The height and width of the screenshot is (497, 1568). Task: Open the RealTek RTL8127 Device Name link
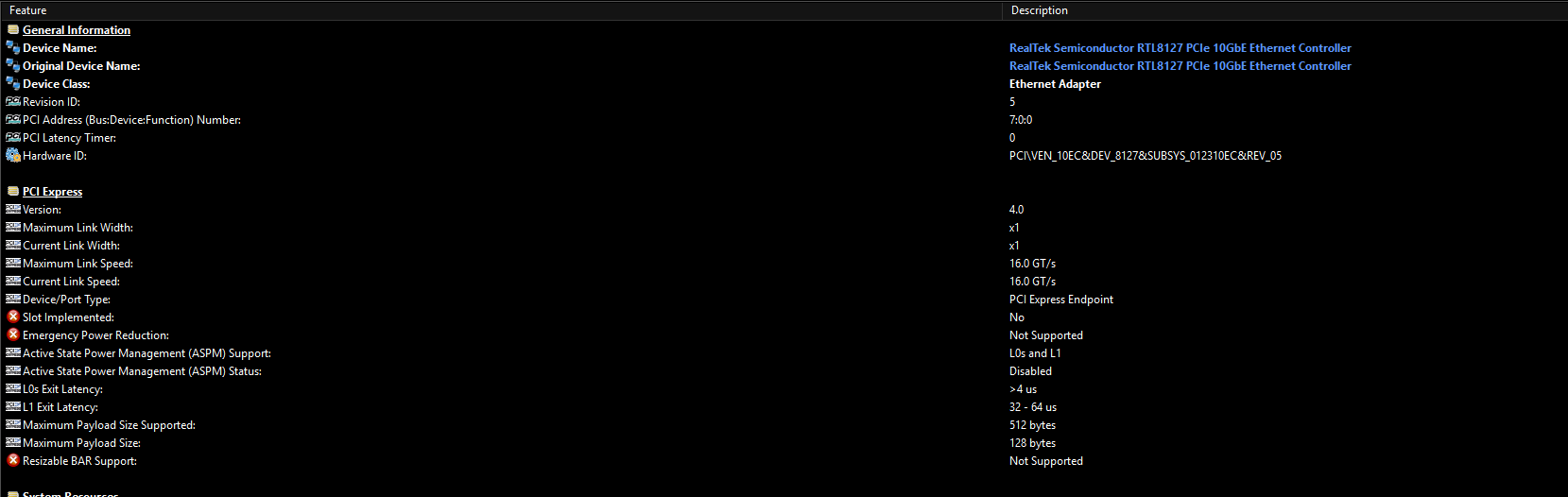1180,48
